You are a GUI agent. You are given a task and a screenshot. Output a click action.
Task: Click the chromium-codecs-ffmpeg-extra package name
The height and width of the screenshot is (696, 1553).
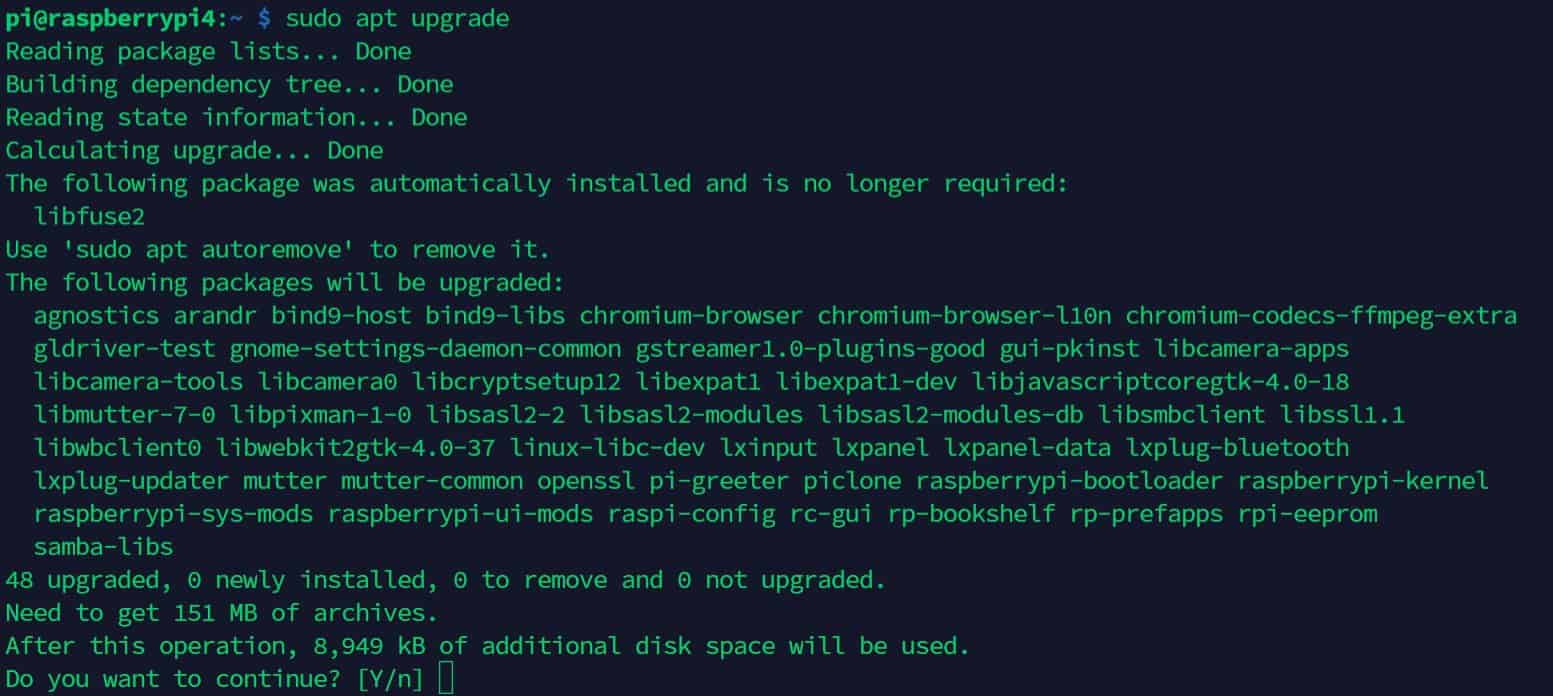click(1321, 315)
